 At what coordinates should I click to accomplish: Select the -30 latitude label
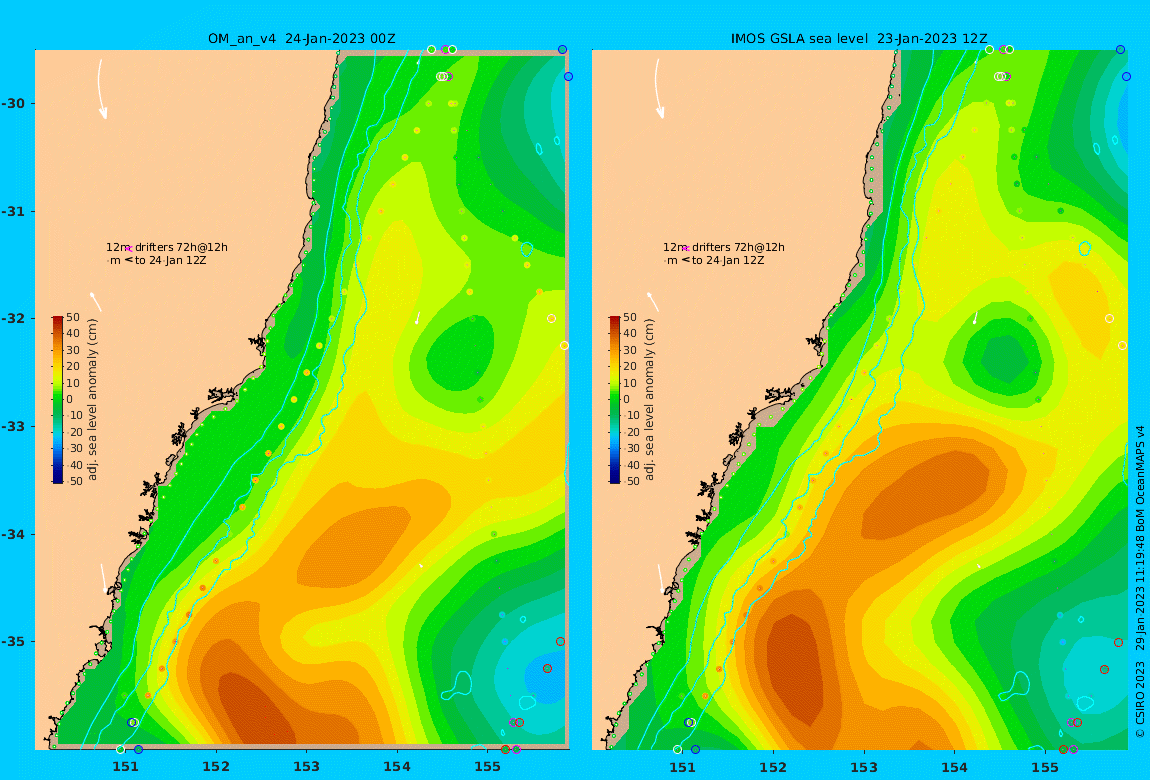(x=12, y=103)
